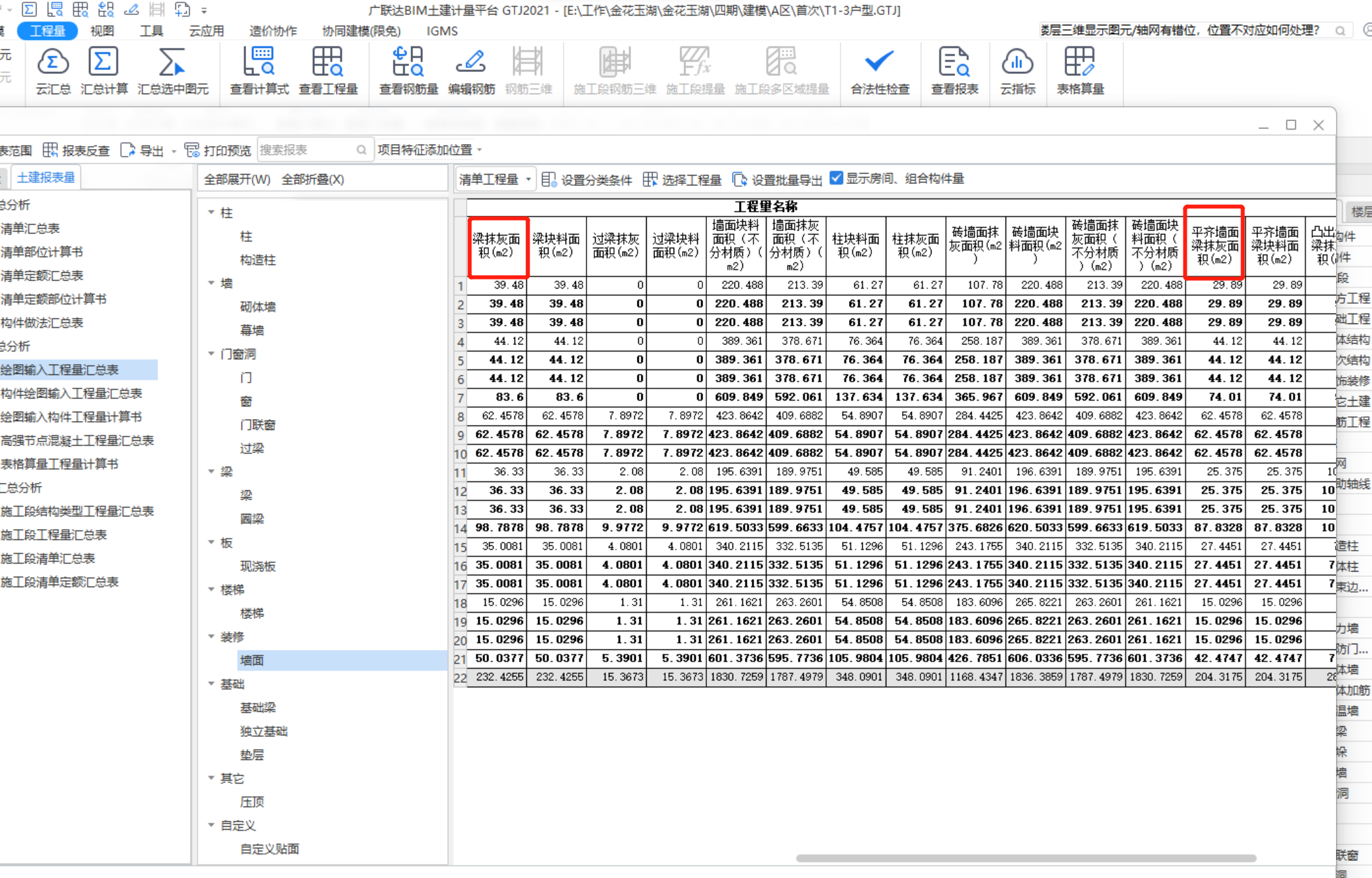Click the title-bar help search magnifier icon

(1340, 31)
